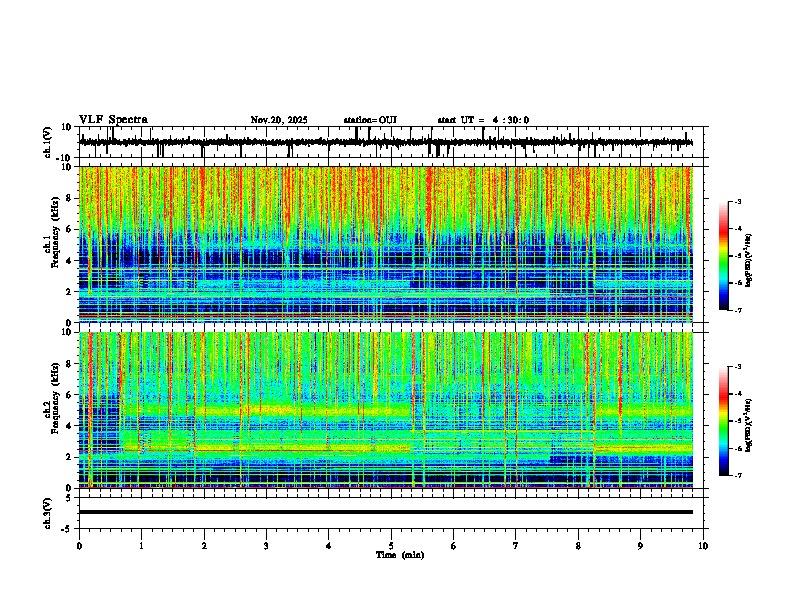Image resolution: width=792 pixels, height=612 pixels.
Task: Click the "Time (min)" axis title
Action: (x=400, y=555)
